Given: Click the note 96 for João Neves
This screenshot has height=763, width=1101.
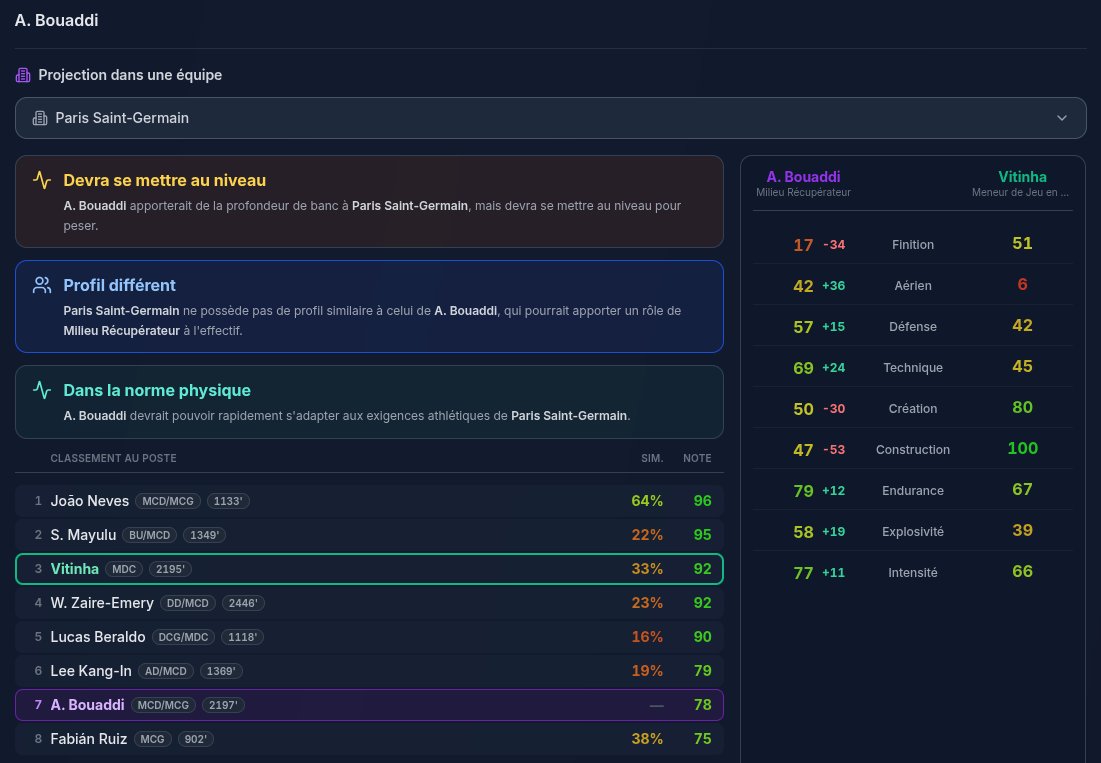Looking at the screenshot, I should click(702, 500).
